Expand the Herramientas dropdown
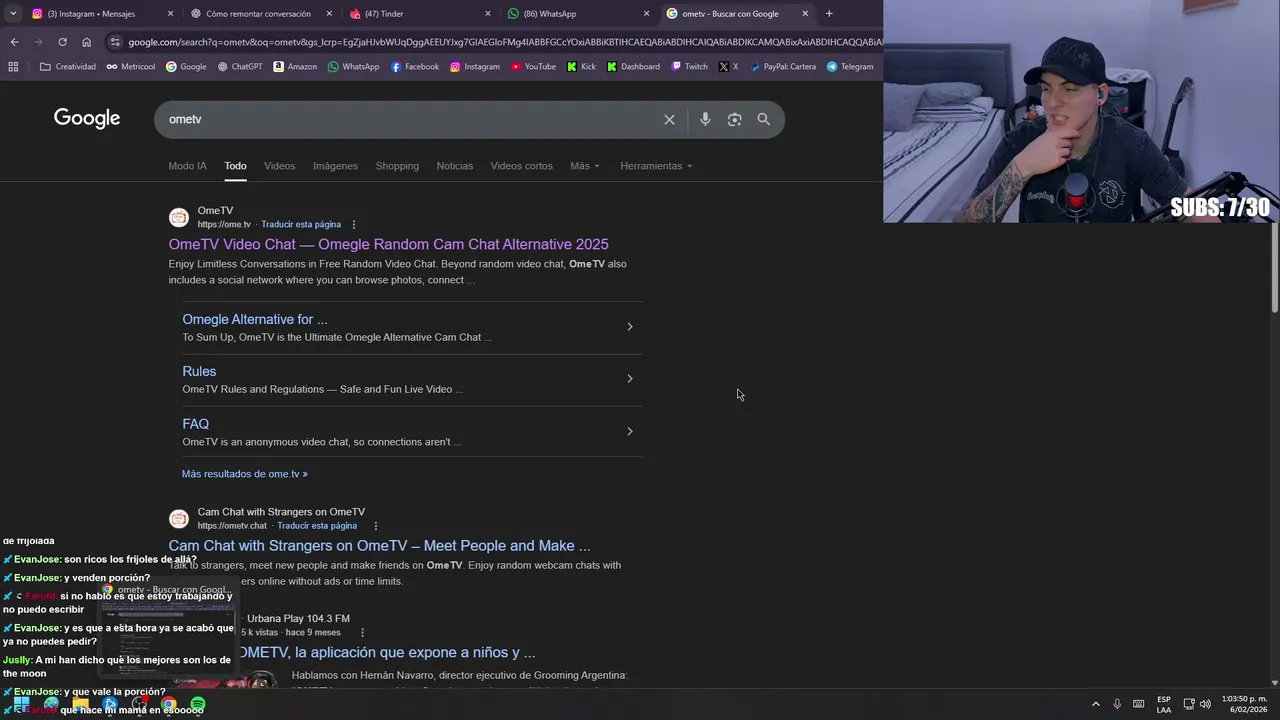Image resolution: width=1280 pixels, height=720 pixels. click(656, 166)
